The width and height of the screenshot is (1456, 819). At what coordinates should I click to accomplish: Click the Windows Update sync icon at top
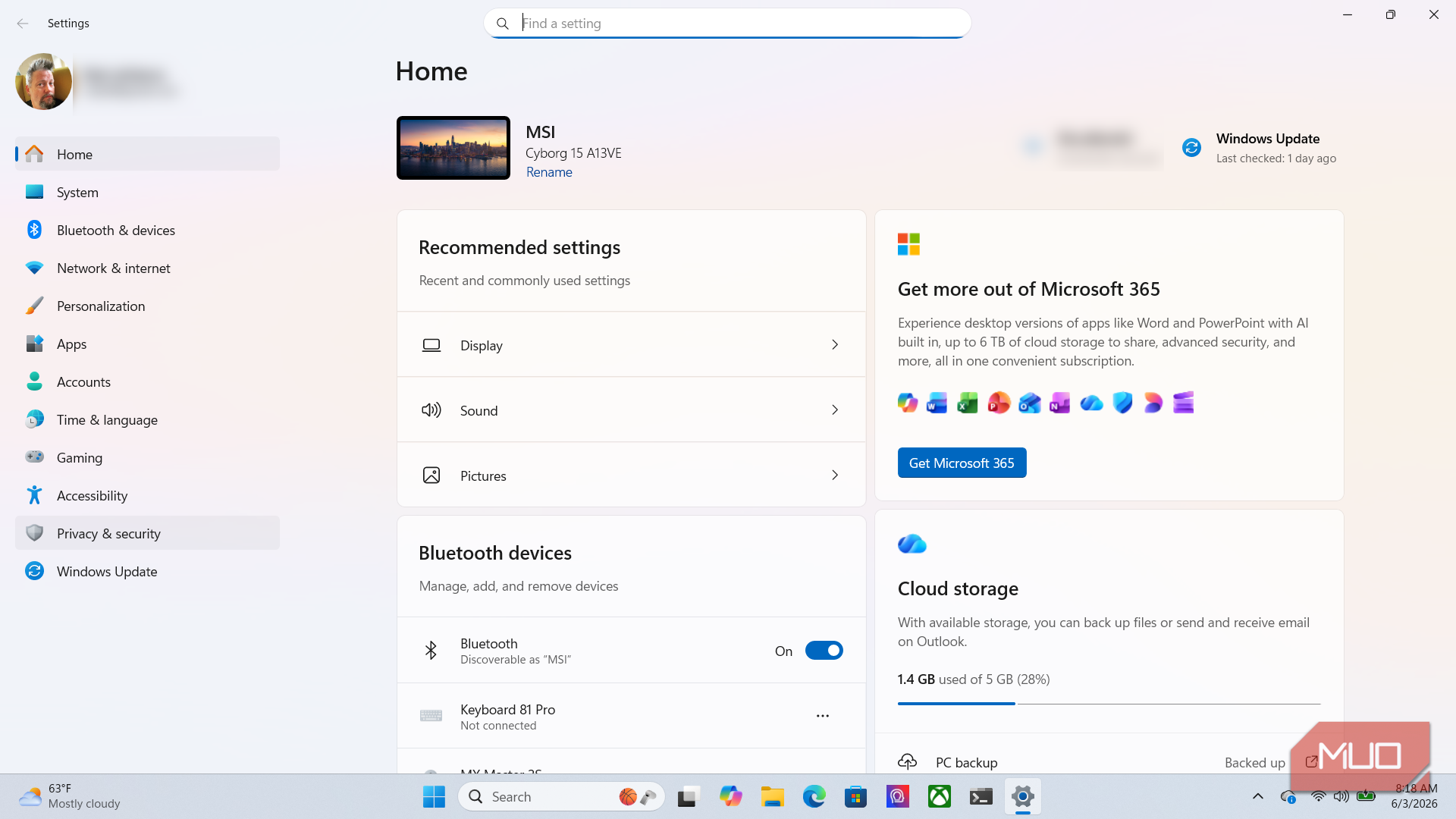[1191, 147]
